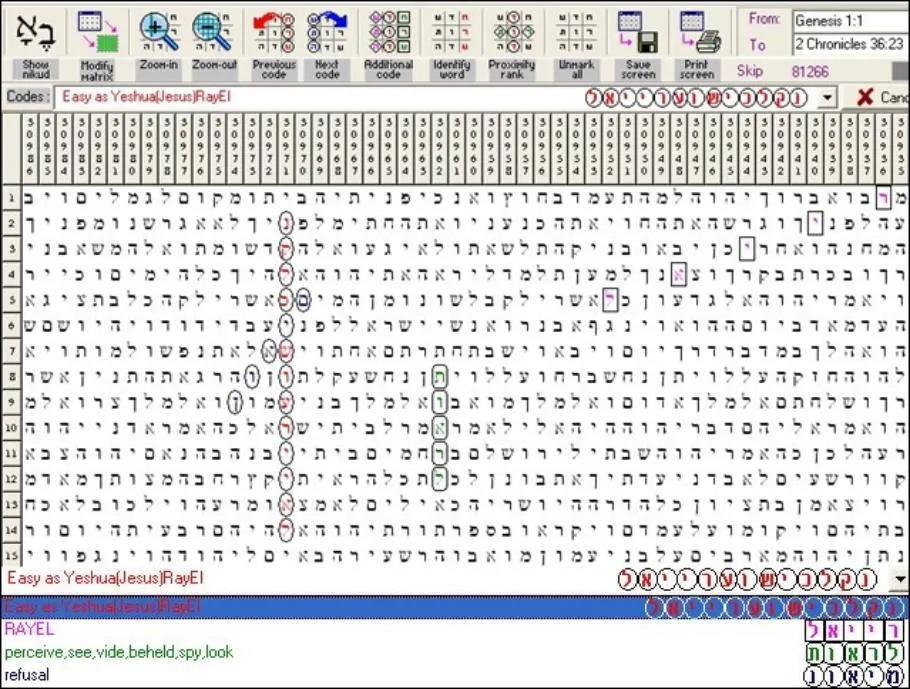Go to Previous code icon
The image size is (910, 689).
click(274, 33)
